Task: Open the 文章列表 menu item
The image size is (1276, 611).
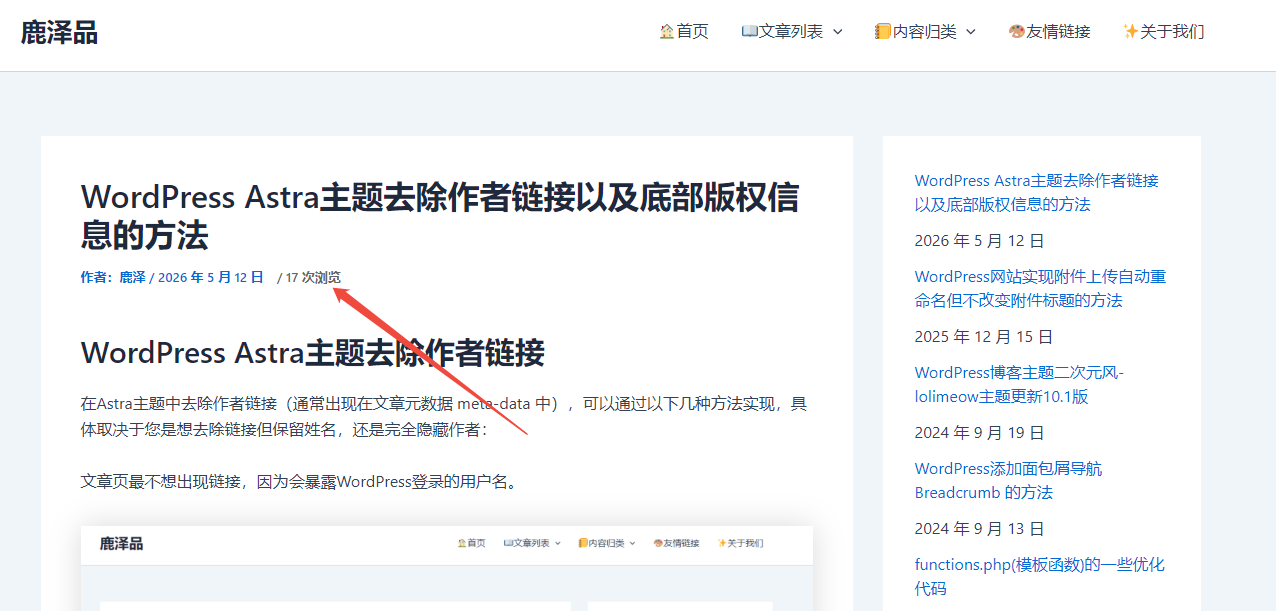Action: point(783,32)
